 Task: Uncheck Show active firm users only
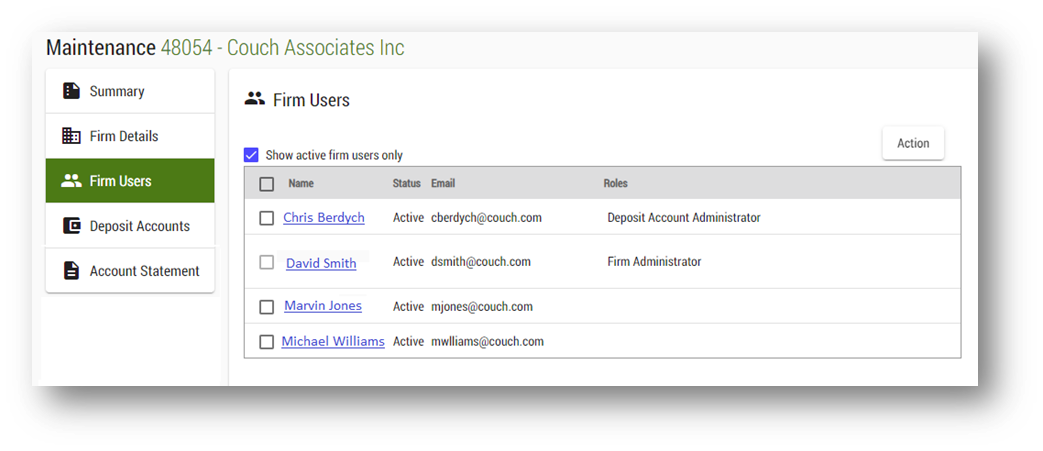pos(252,155)
